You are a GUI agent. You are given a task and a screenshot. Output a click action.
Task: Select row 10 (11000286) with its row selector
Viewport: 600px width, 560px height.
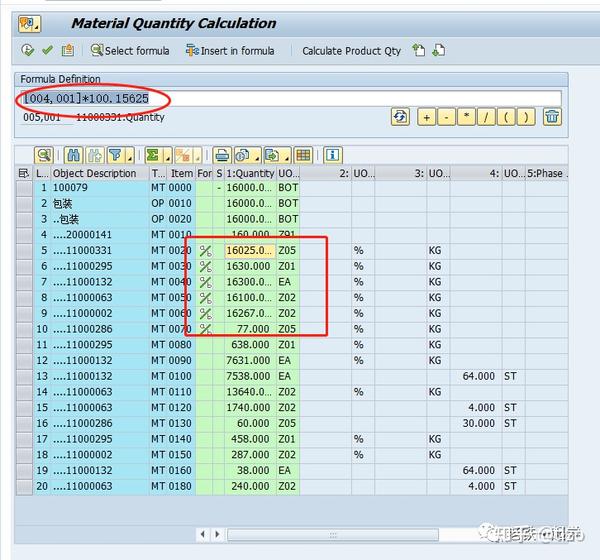pos(24,329)
